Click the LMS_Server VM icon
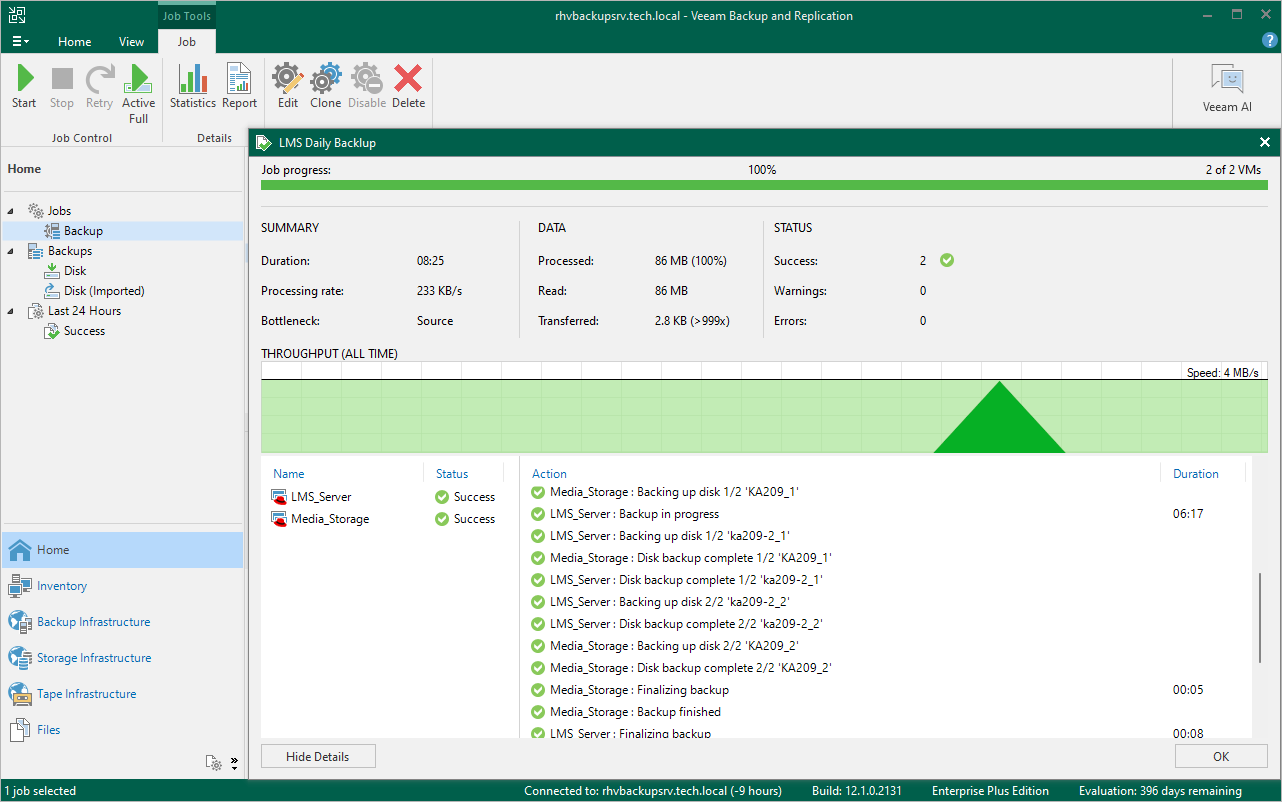 coord(279,497)
